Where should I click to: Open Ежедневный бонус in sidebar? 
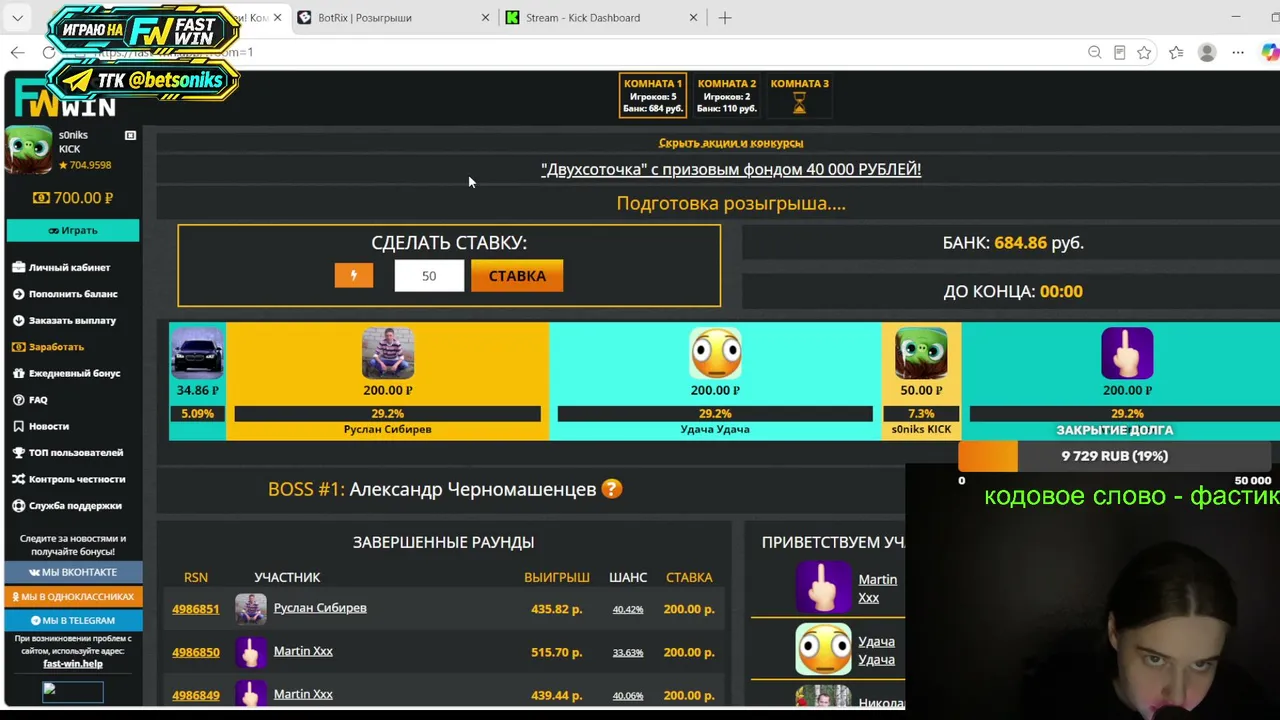tap(66, 374)
